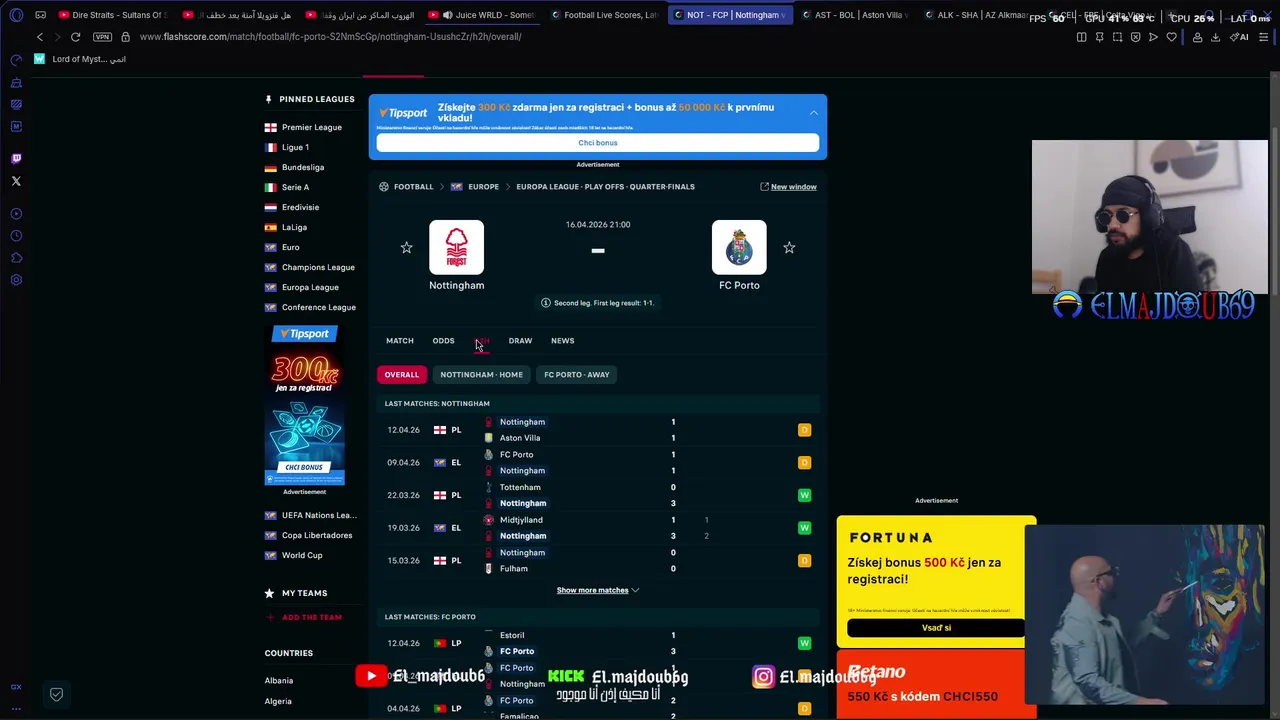Click the Tipsport 300 Kč sidebar ad

click(x=304, y=405)
